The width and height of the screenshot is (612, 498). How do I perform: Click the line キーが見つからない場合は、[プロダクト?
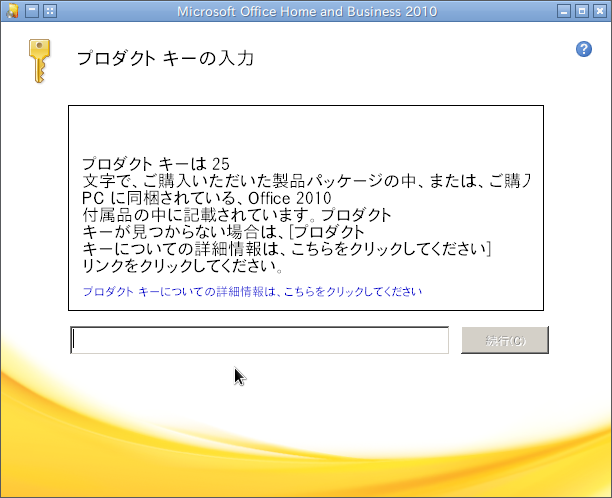tap(223, 232)
